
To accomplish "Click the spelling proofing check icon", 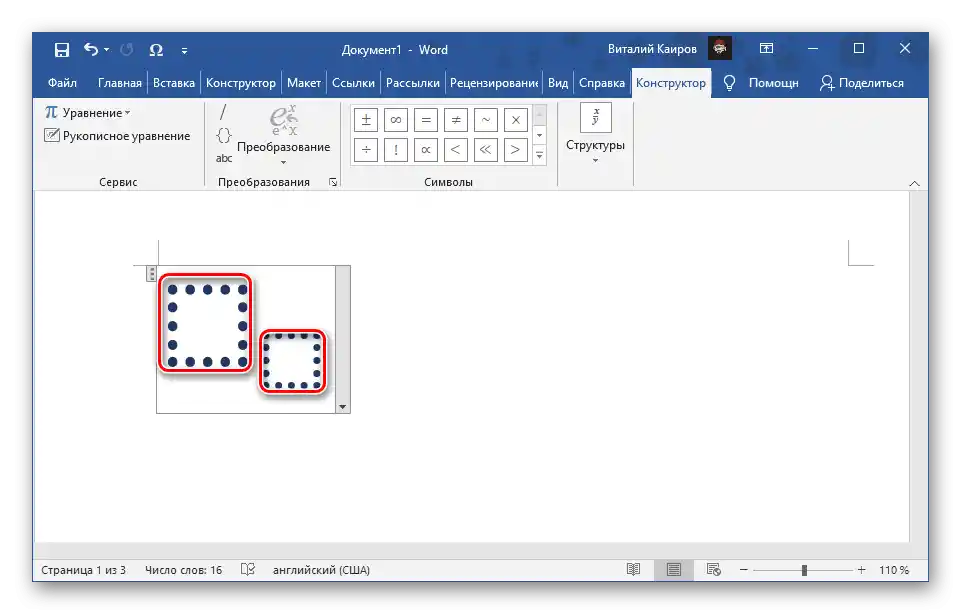I will click(x=248, y=570).
